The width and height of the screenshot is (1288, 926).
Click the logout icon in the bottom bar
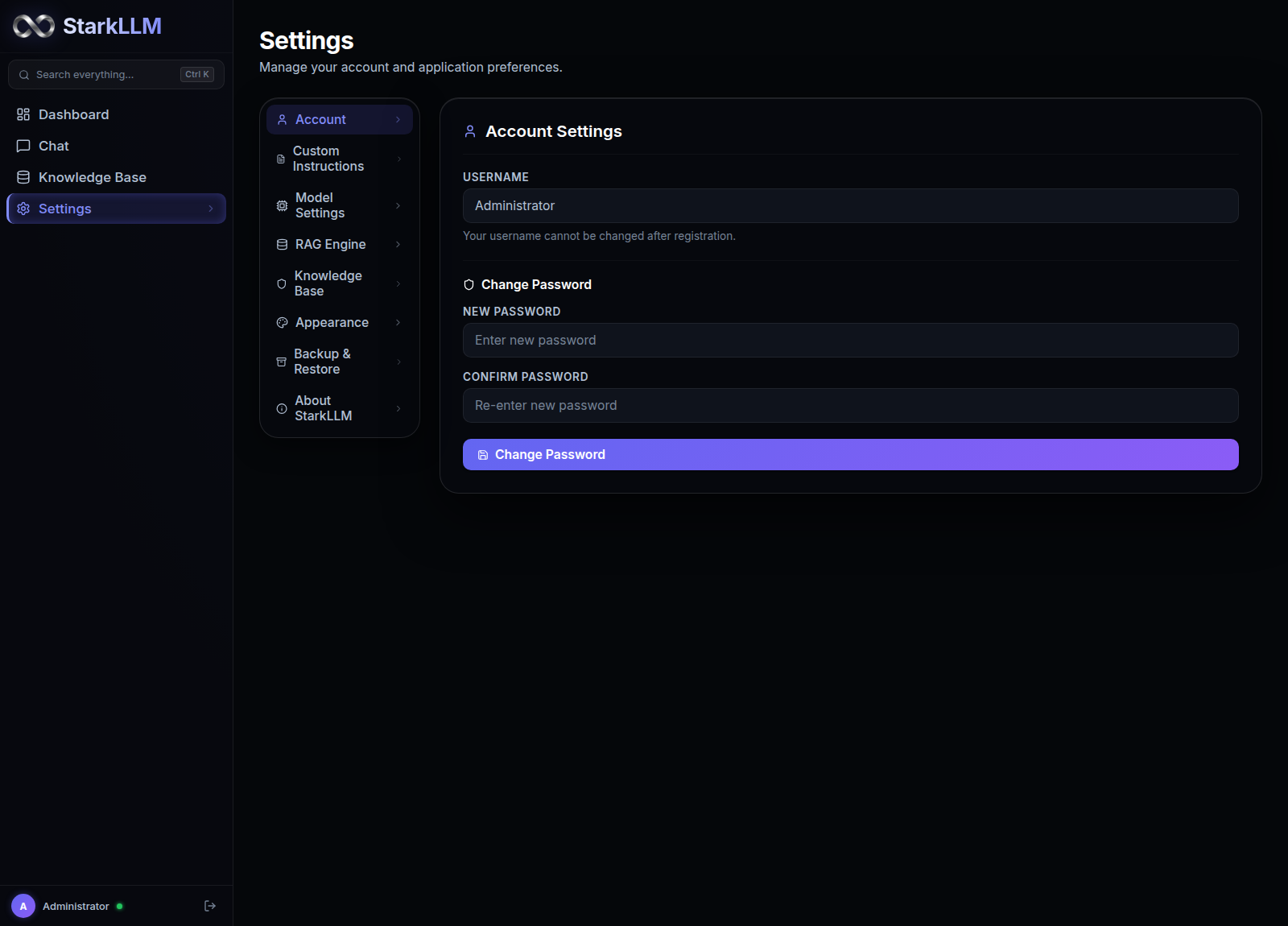point(210,906)
